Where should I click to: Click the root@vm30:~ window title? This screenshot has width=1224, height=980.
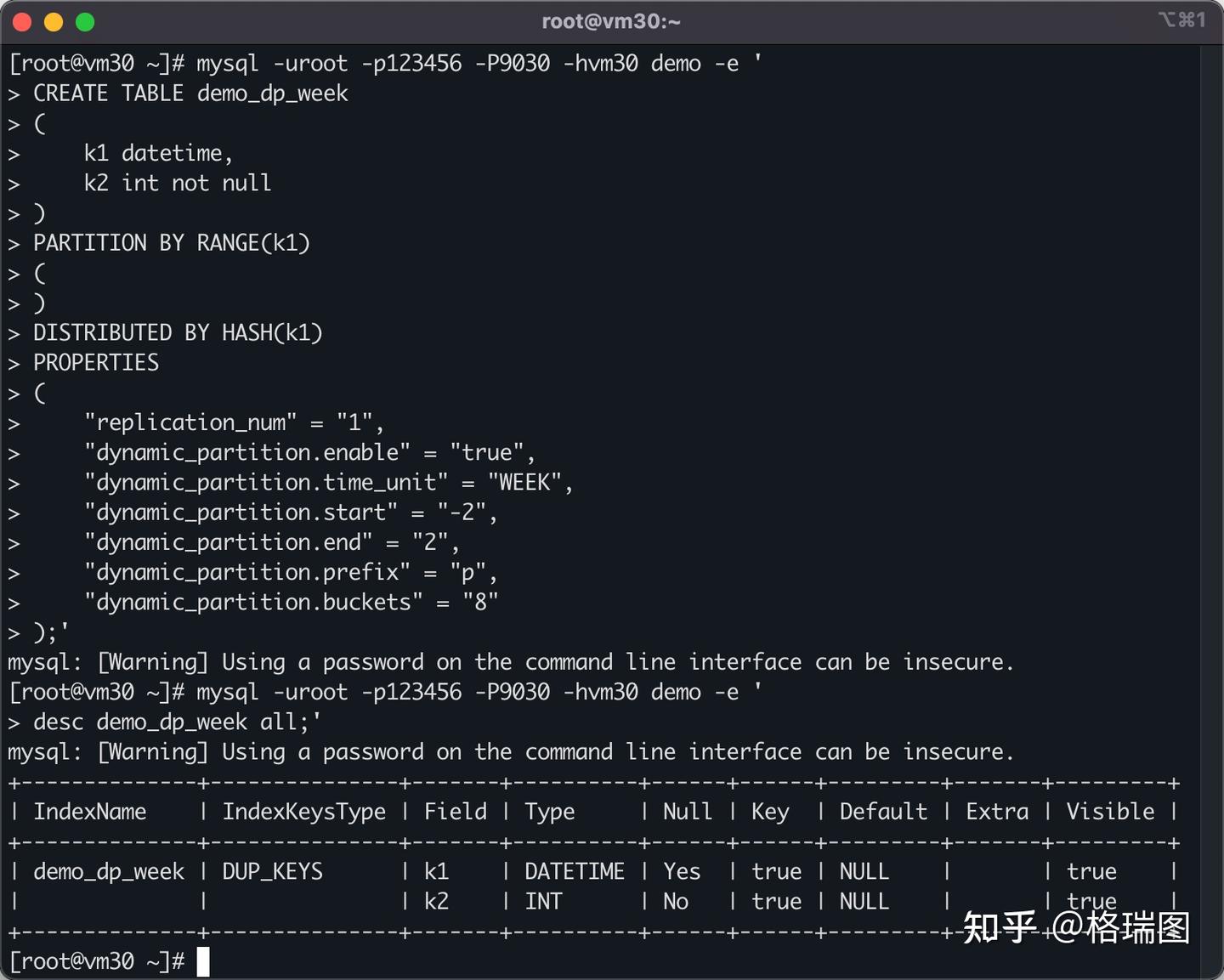pos(611,22)
